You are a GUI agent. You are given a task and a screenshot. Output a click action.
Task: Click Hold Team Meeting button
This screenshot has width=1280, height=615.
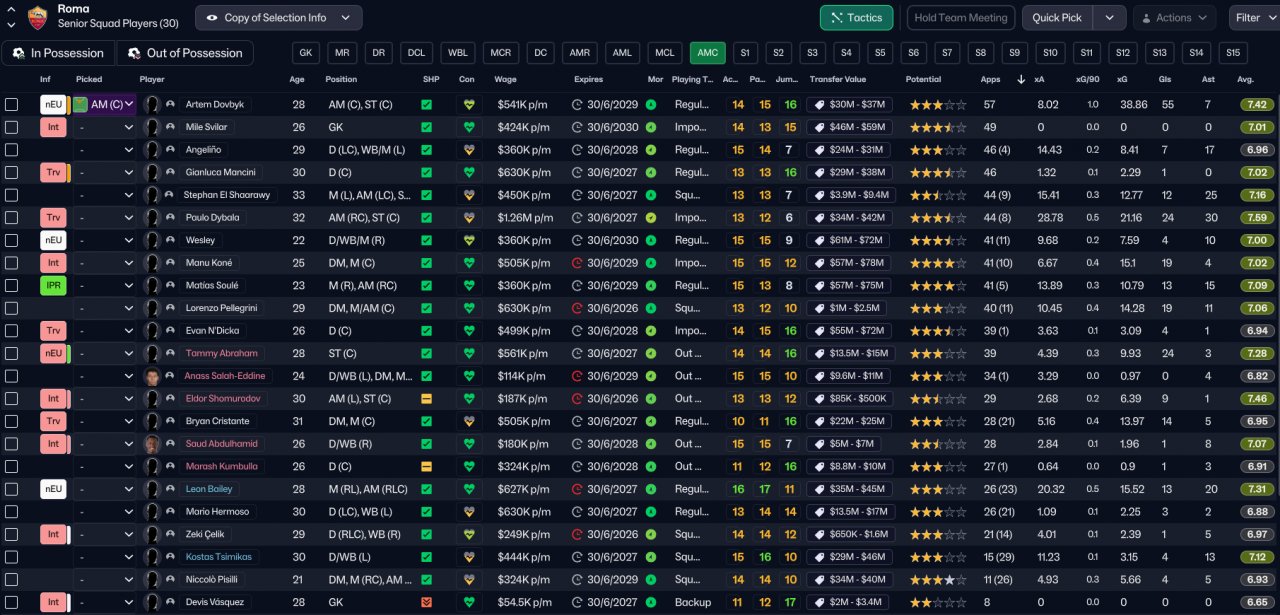pos(961,18)
